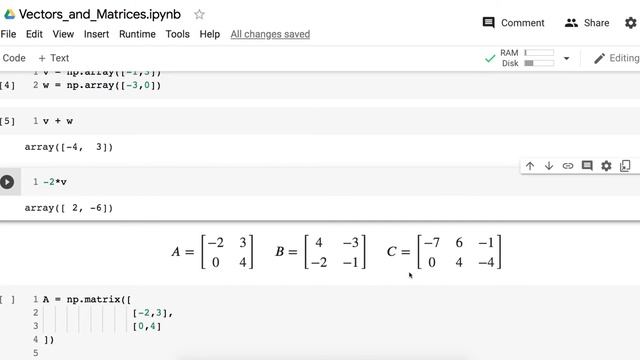Open the Insert menu
Viewport: 640px width, 360px height.
(96, 34)
